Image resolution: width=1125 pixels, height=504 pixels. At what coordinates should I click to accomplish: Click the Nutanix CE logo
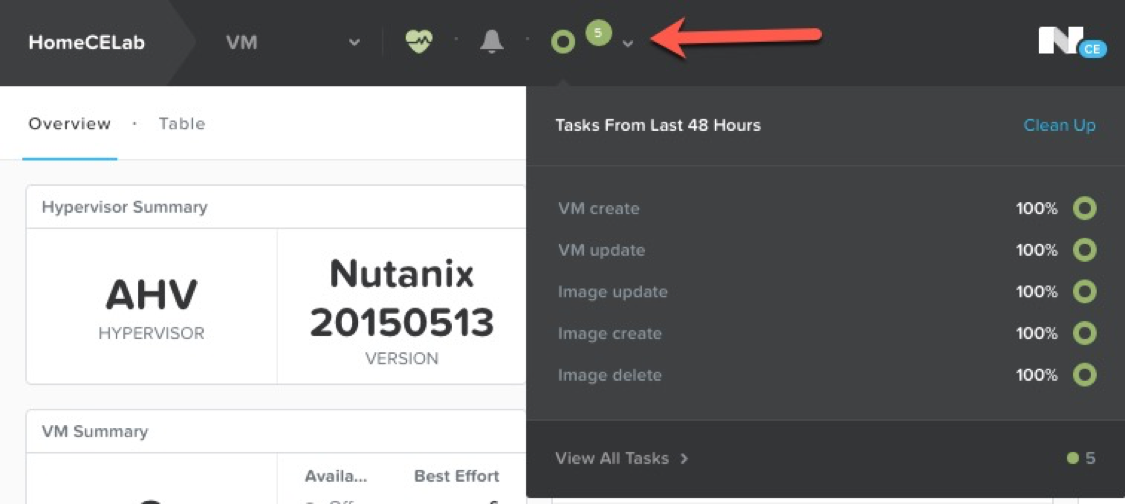point(1073,43)
